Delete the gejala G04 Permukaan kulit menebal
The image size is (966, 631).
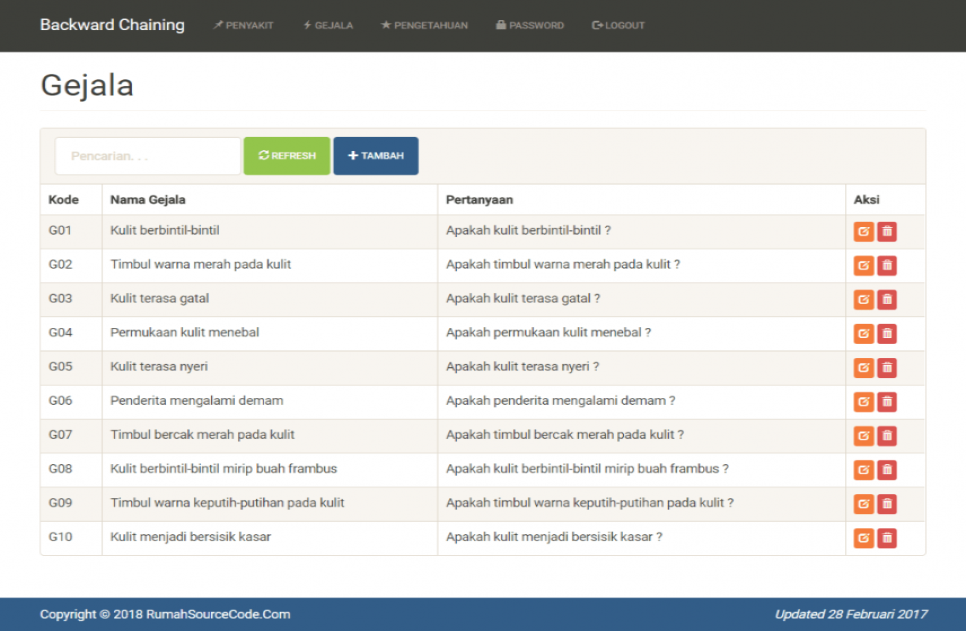(887, 333)
